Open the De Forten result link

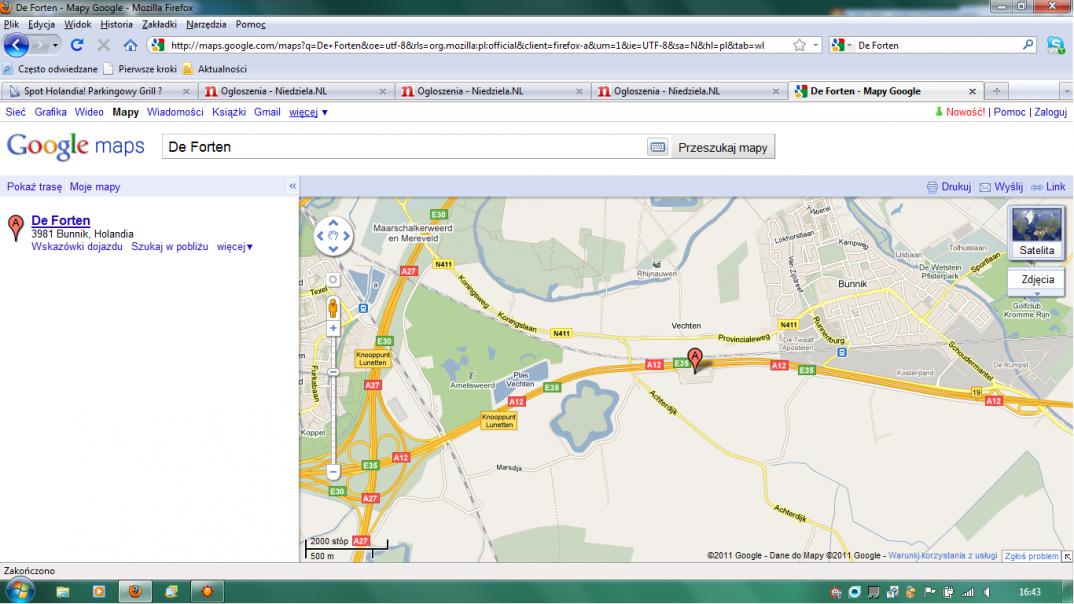(x=61, y=221)
